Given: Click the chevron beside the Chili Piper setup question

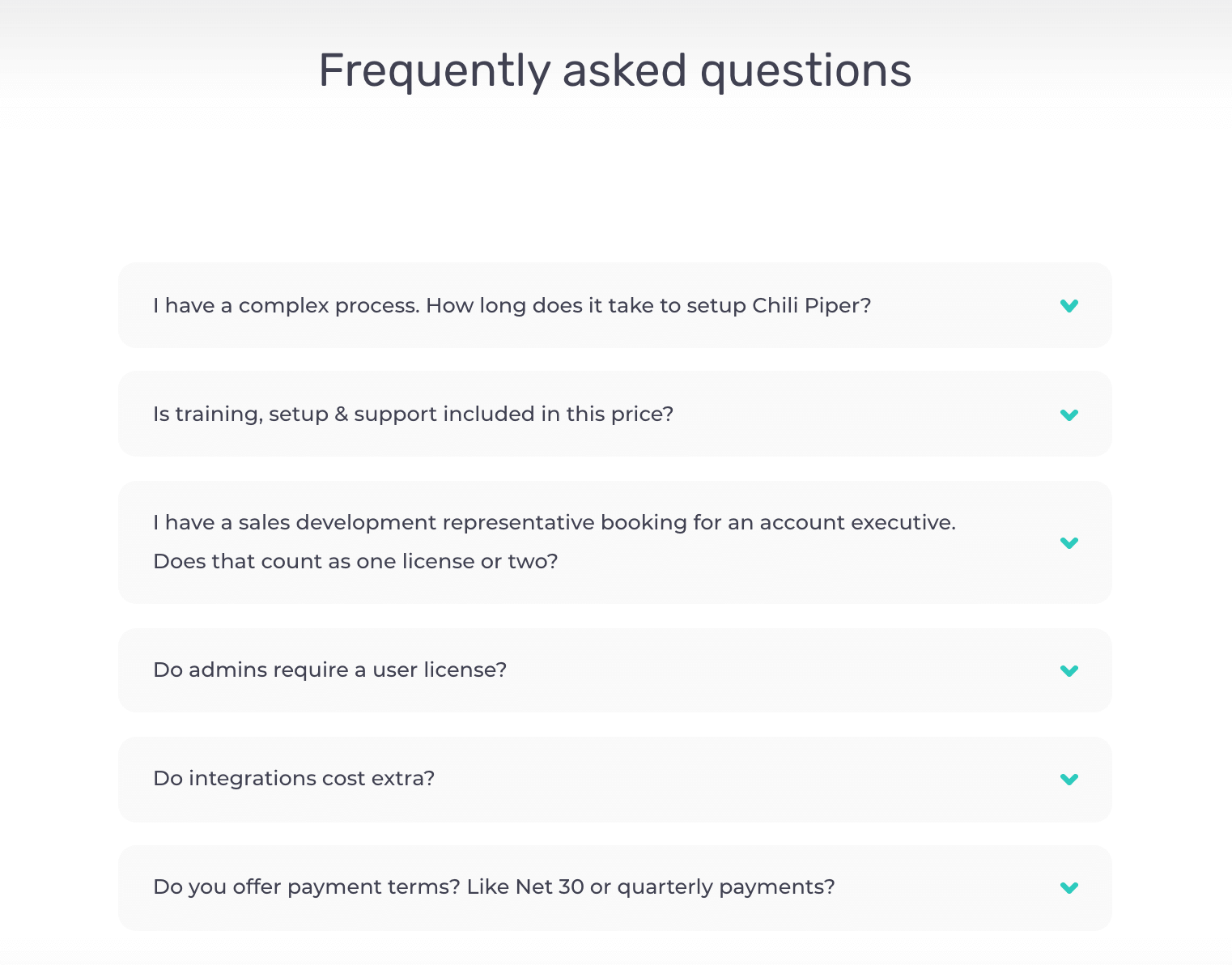Looking at the screenshot, I should [x=1069, y=306].
